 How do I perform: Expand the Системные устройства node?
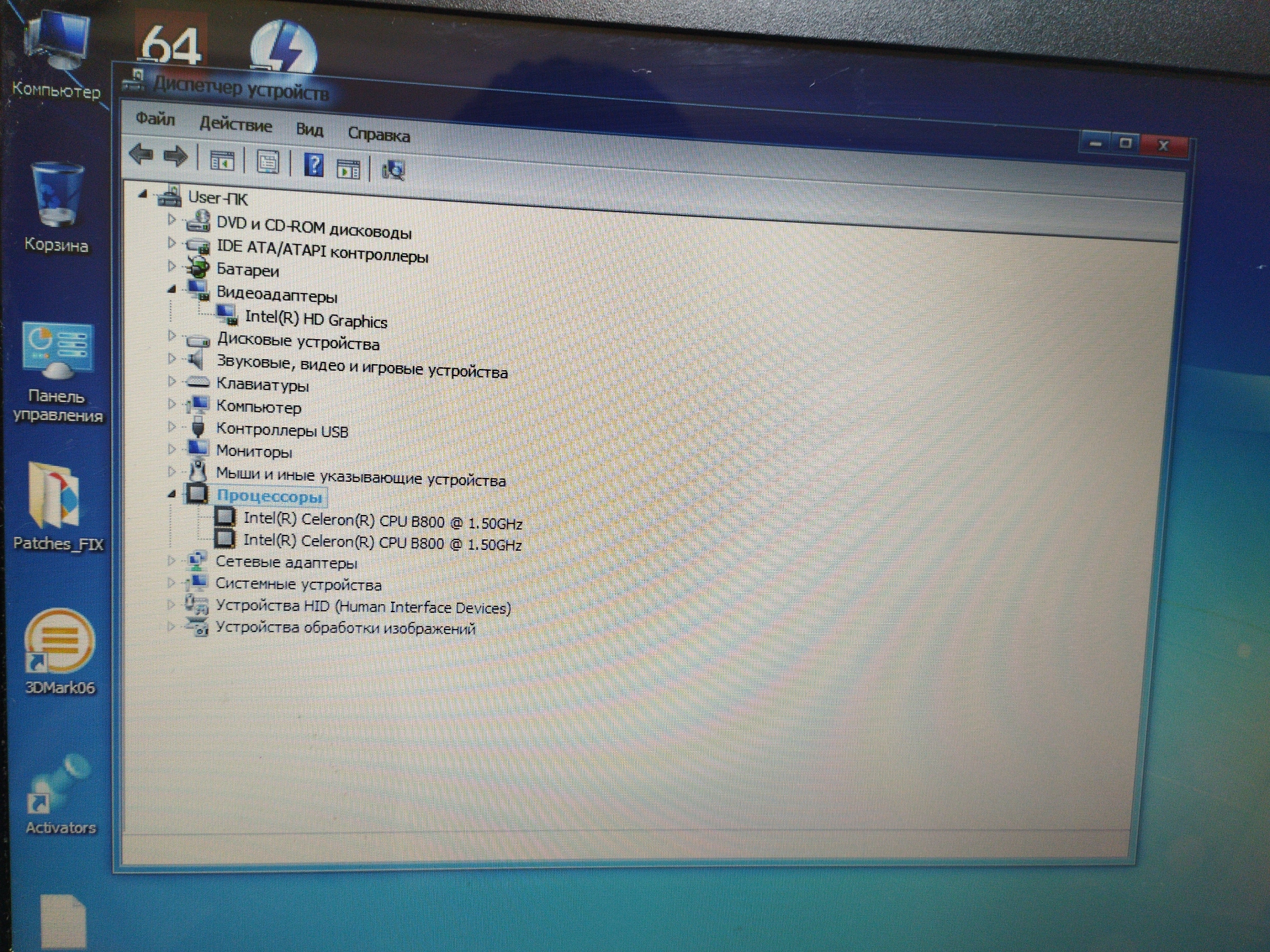click(x=171, y=582)
